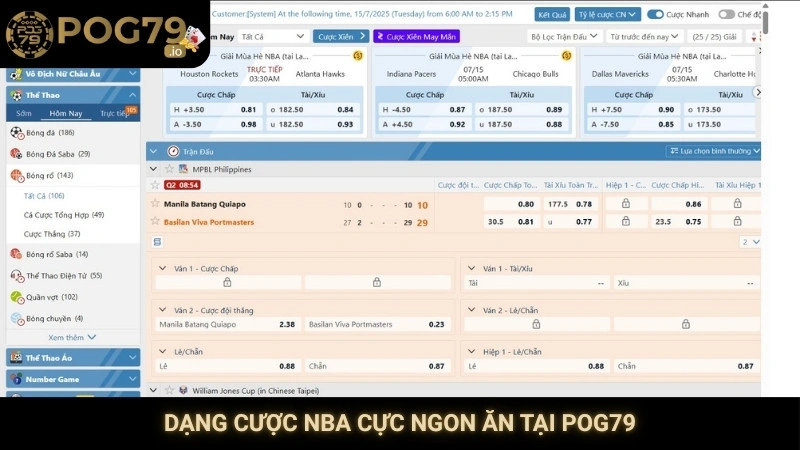Expand Xem thêm sports list
The width and height of the screenshot is (800, 450).
(x=72, y=337)
